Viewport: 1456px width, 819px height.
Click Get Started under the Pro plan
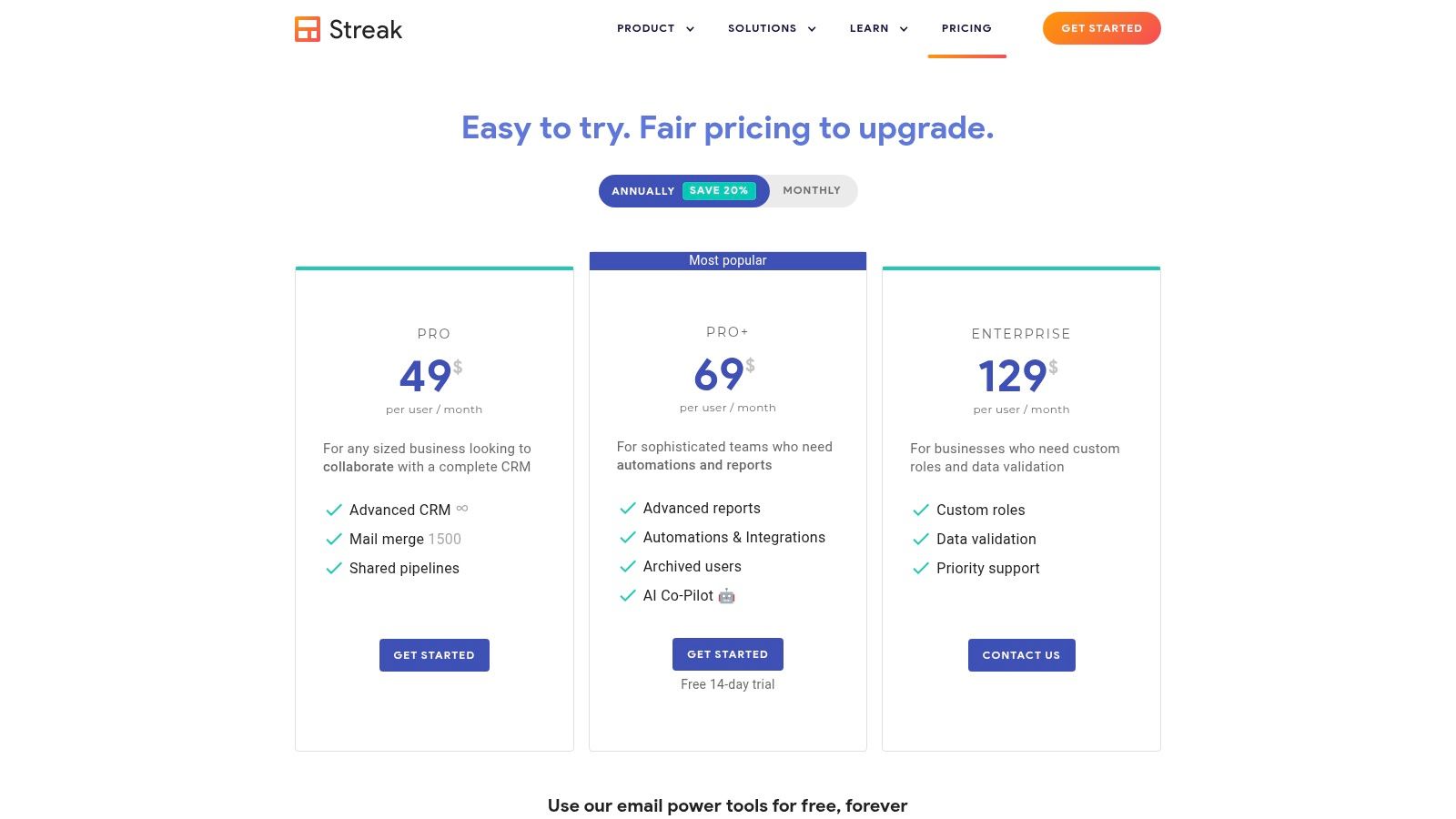434,654
